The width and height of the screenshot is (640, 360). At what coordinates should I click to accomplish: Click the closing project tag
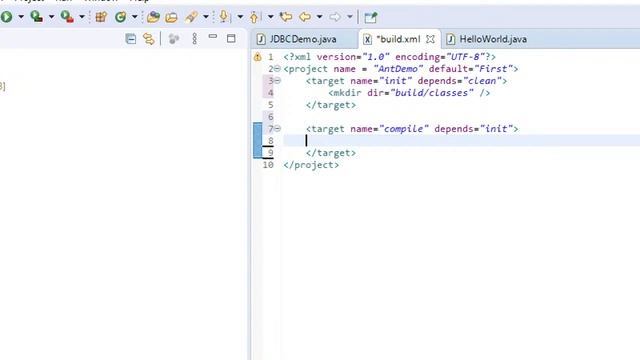(x=311, y=165)
